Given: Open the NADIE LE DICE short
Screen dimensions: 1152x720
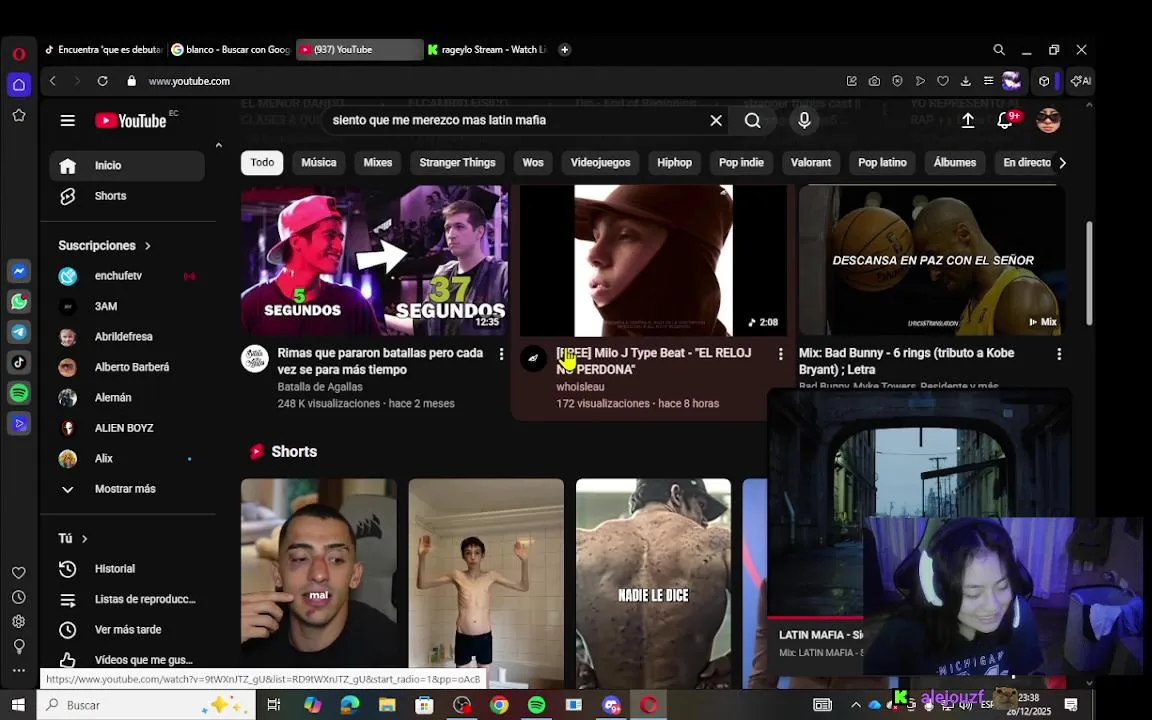Looking at the screenshot, I should [x=653, y=584].
